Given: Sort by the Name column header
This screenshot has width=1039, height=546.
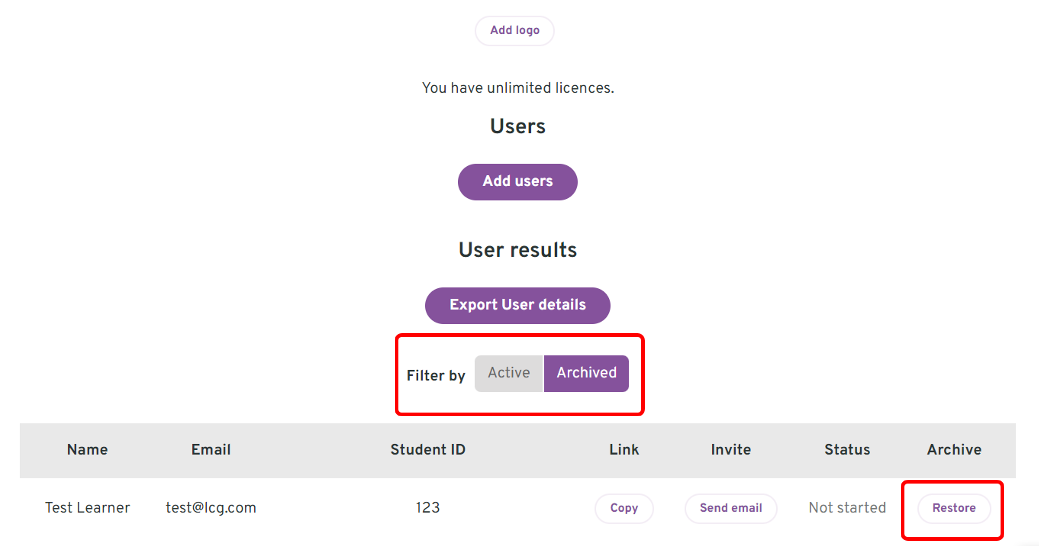Looking at the screenshot, I should 87,450.
